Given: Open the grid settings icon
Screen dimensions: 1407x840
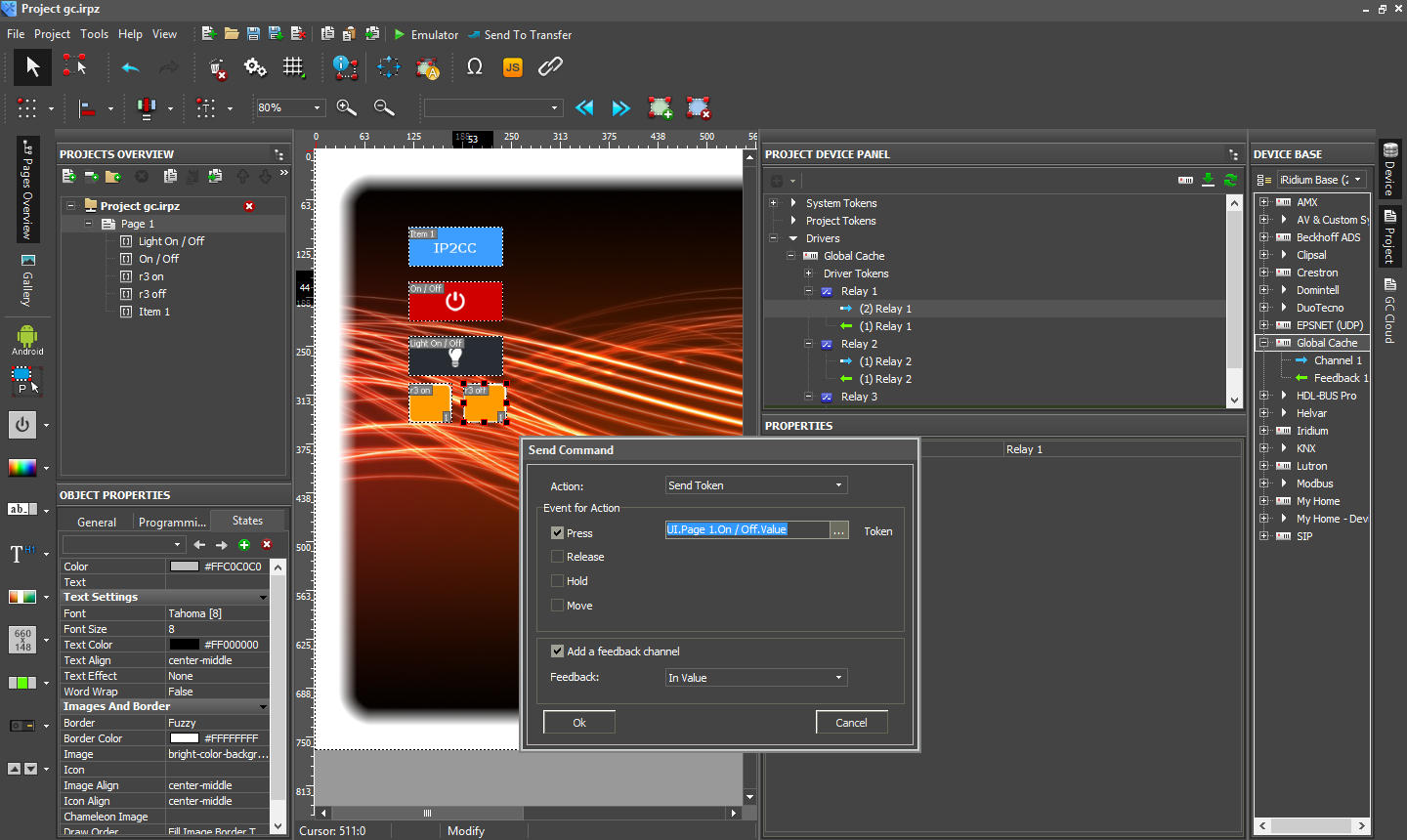Looking at the screenshot, I should [293, 67].
